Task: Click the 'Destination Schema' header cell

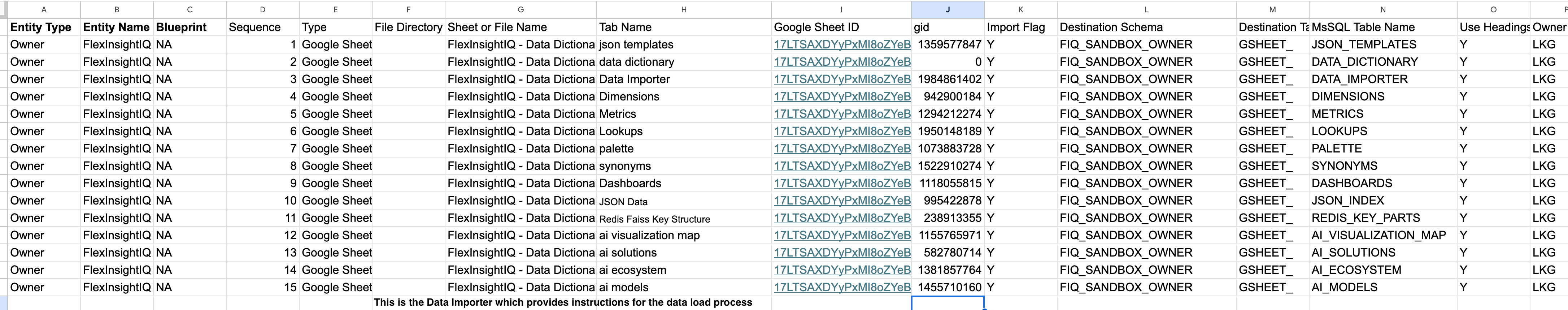Action: (x=1147, y=27)
